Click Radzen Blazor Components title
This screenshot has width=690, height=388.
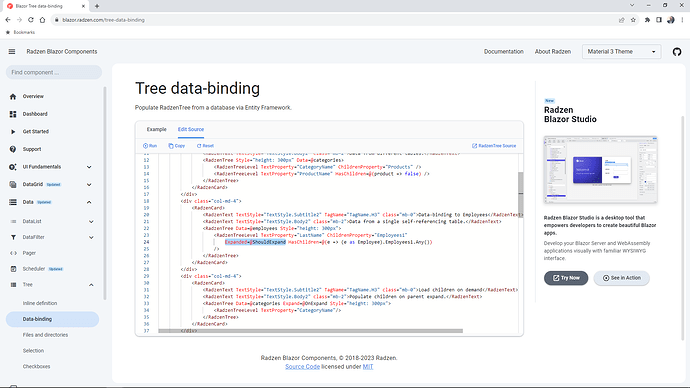coord(62,51)
